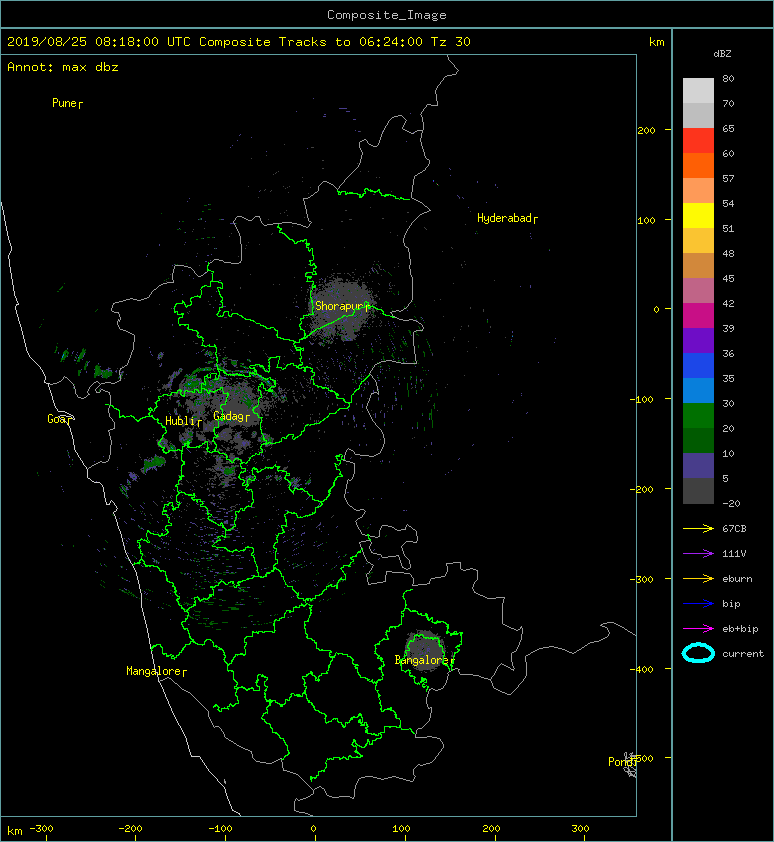Select the Shorapur radar site label
The width and height of the screenshot is (774, 842).
[339, 306]
